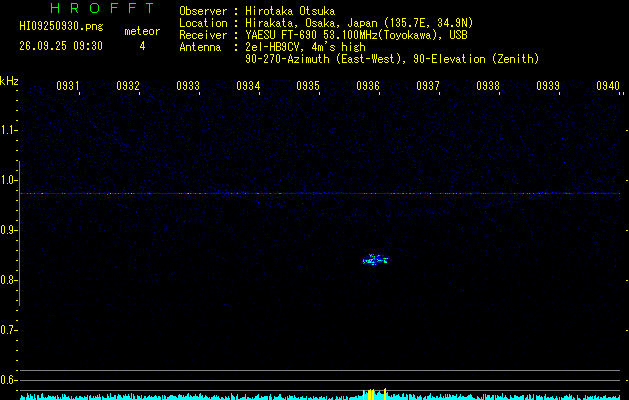The width and height of the screenshot is (629, 400).
Task: Click the cyan signal level strip
Action: (320, 396)
